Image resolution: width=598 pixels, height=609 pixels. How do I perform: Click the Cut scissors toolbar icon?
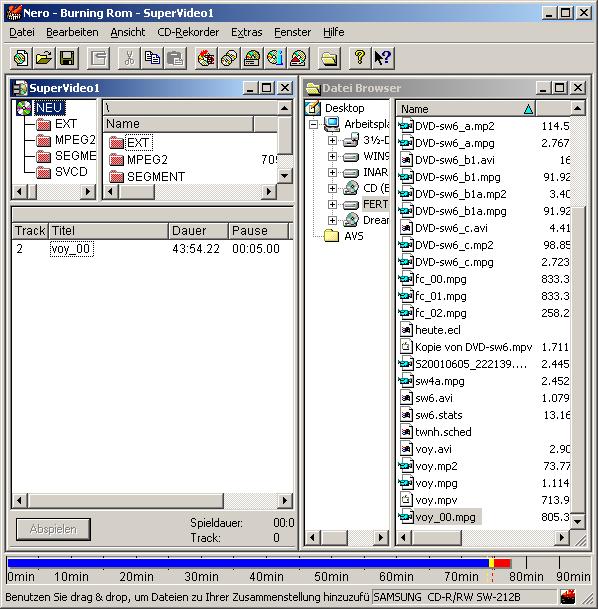click(x=129, y=59)
